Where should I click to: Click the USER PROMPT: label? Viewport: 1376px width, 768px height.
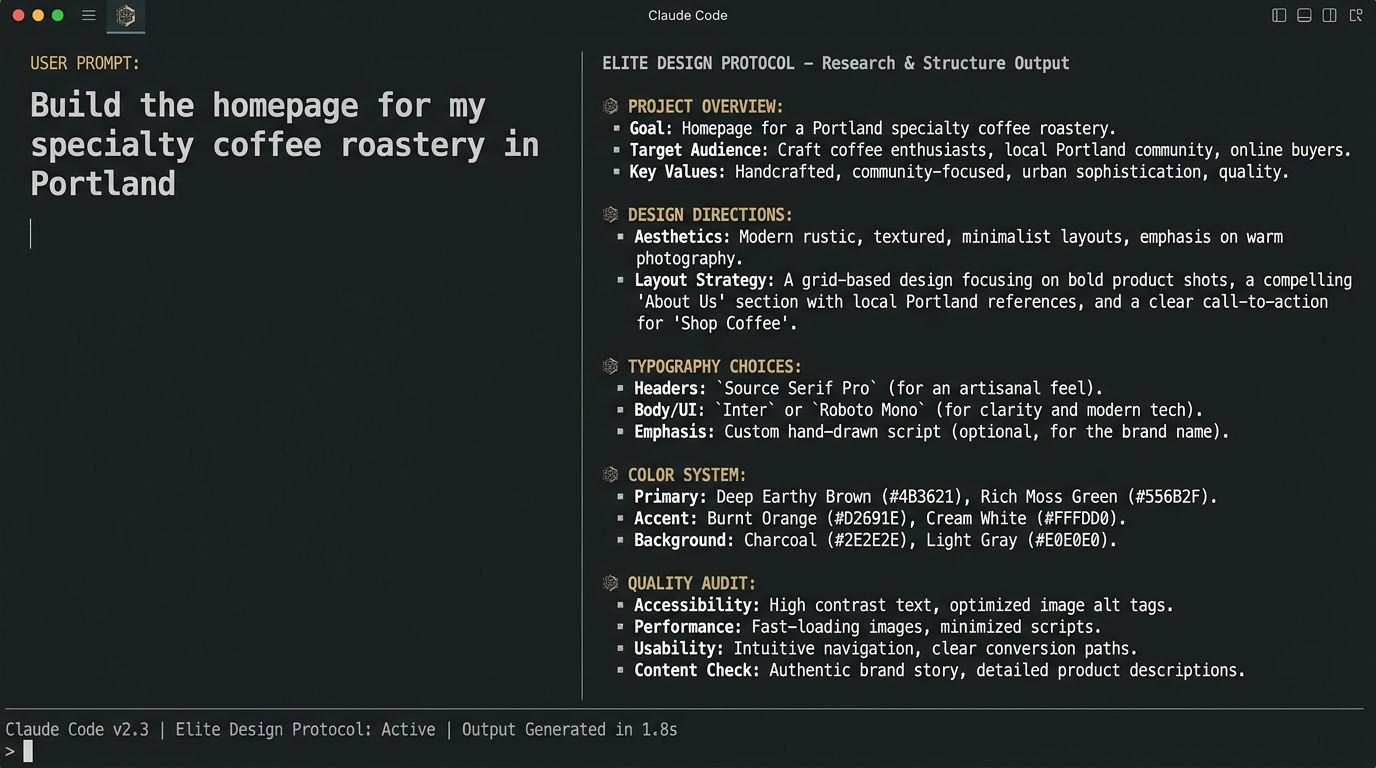pyautogui.click(x=85, y=63)
